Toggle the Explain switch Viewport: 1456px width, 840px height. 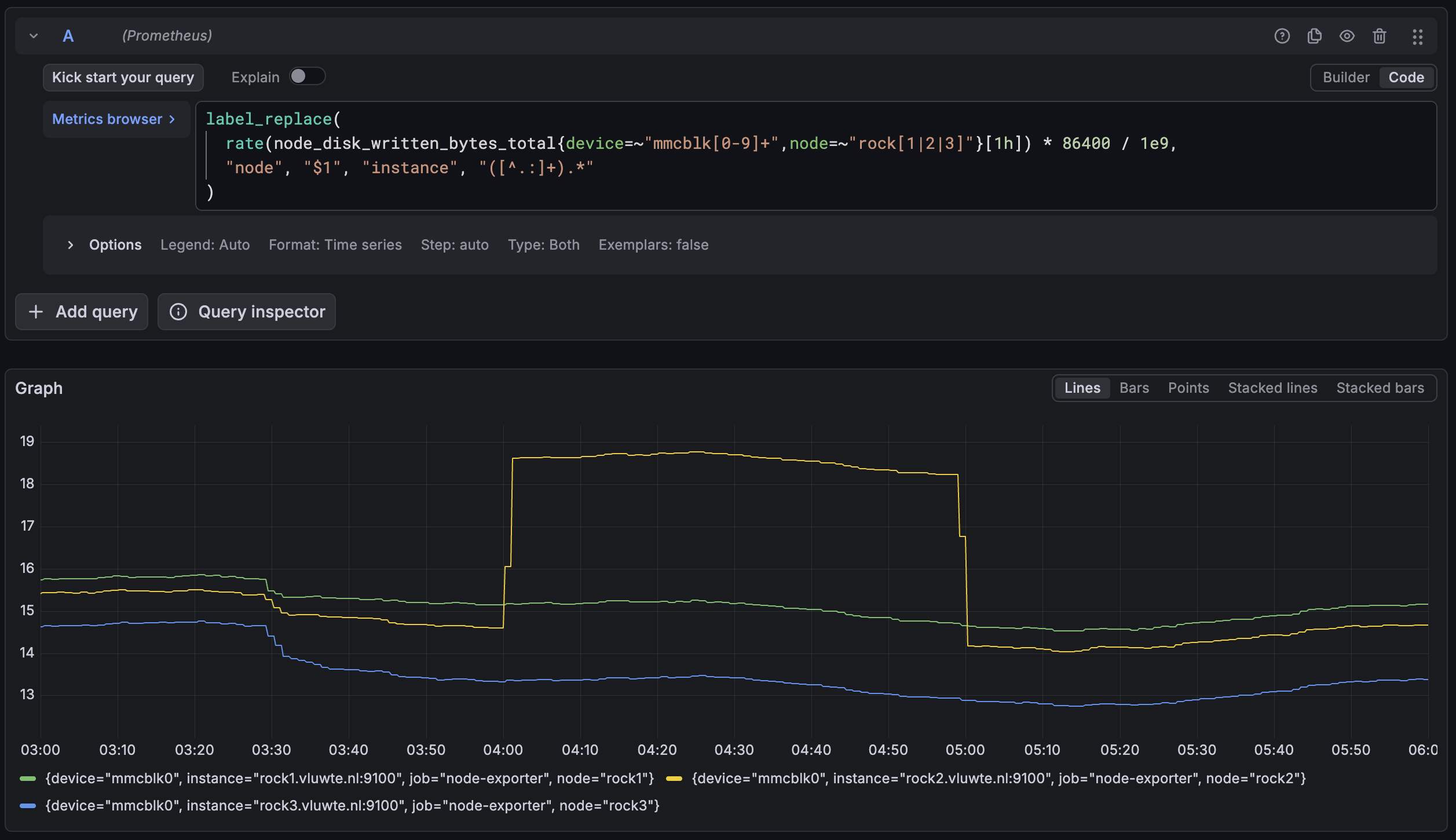point(308,76)
